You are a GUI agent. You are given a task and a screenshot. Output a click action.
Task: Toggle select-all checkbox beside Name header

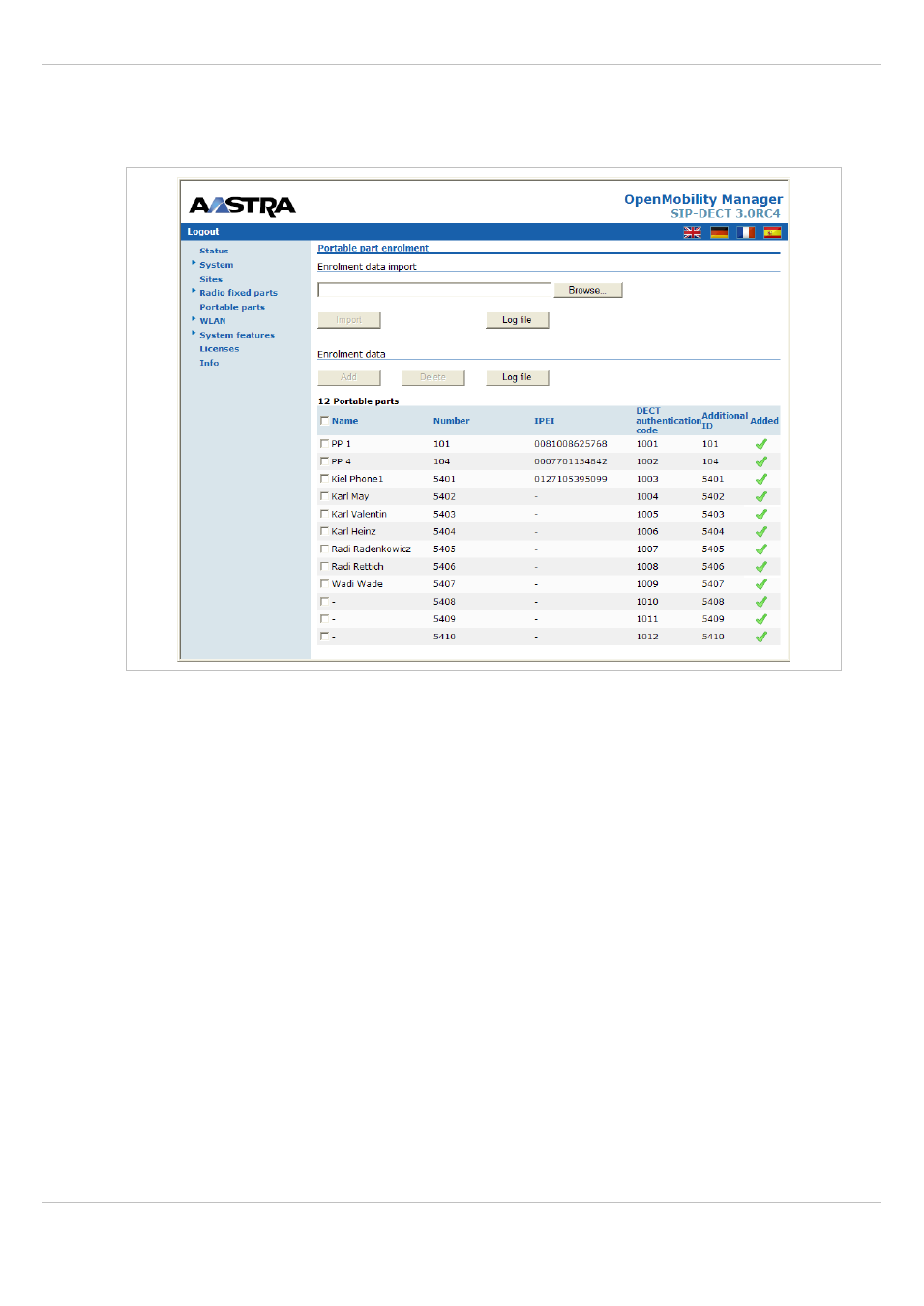pos(324,420)
